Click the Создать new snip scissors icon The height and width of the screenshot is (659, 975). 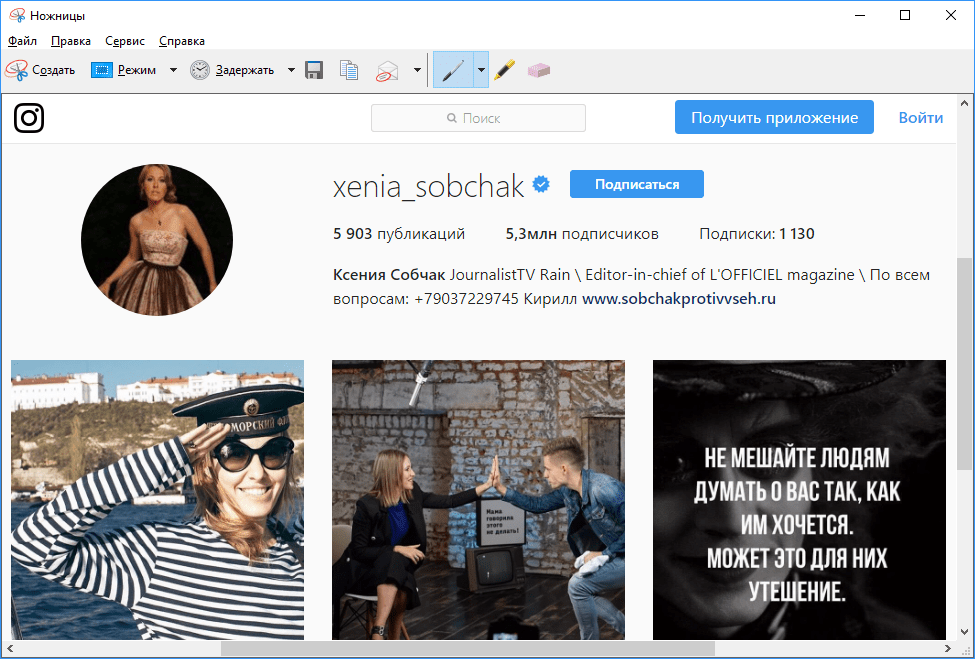17,70
